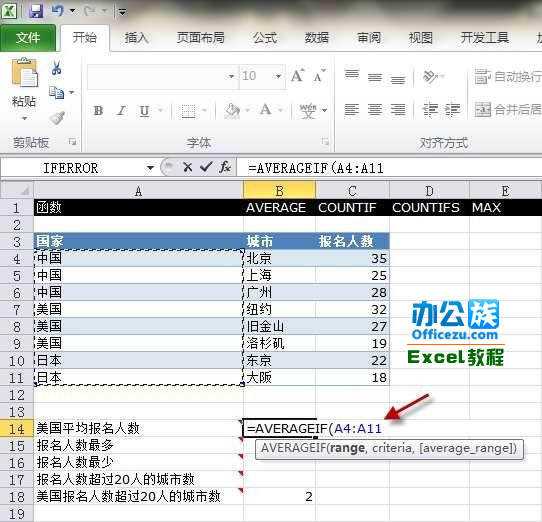
Task: Select row 18 header
Action: pos(17,497)
